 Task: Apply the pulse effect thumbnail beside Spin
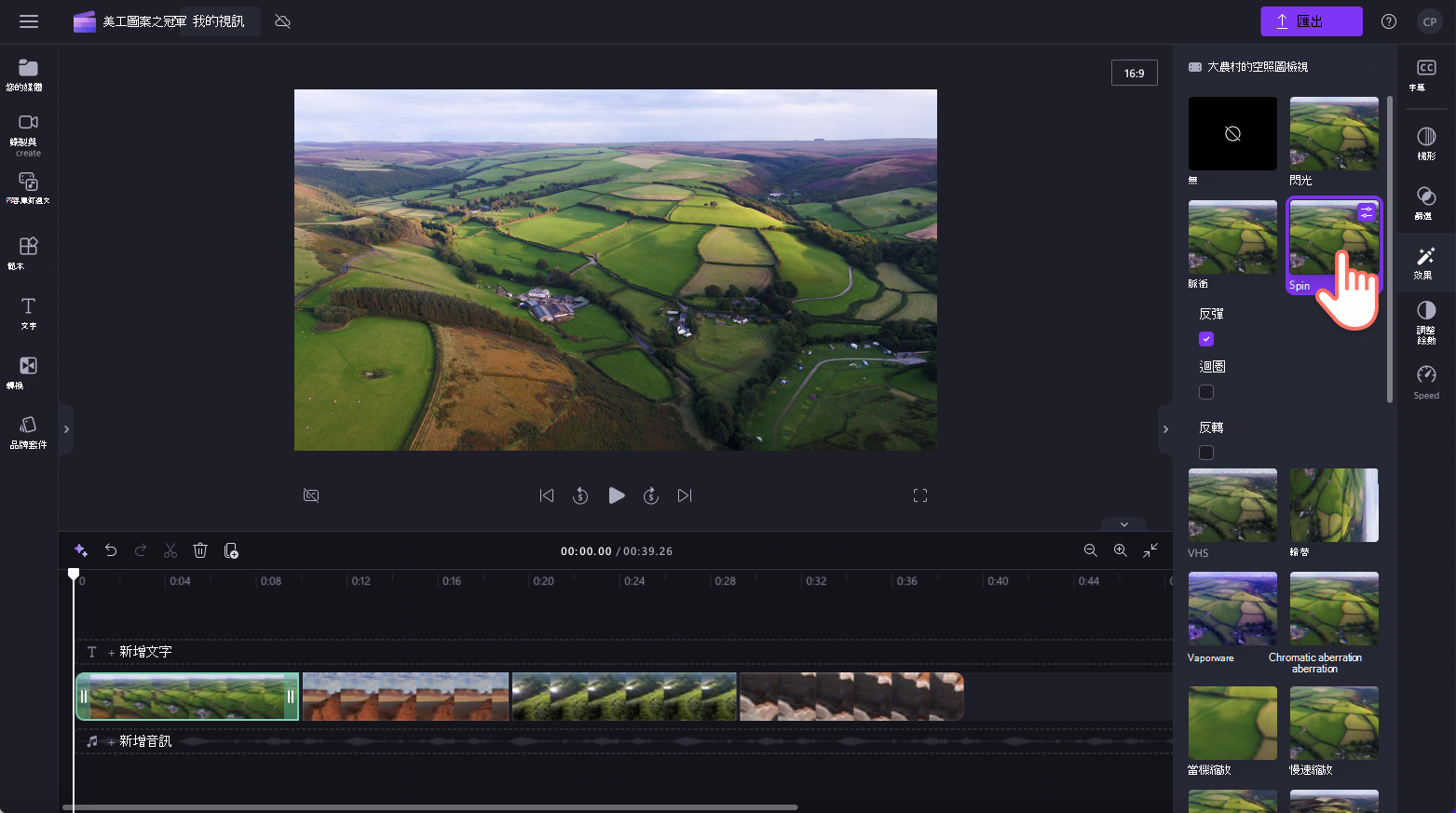[x=1232, y=237]
